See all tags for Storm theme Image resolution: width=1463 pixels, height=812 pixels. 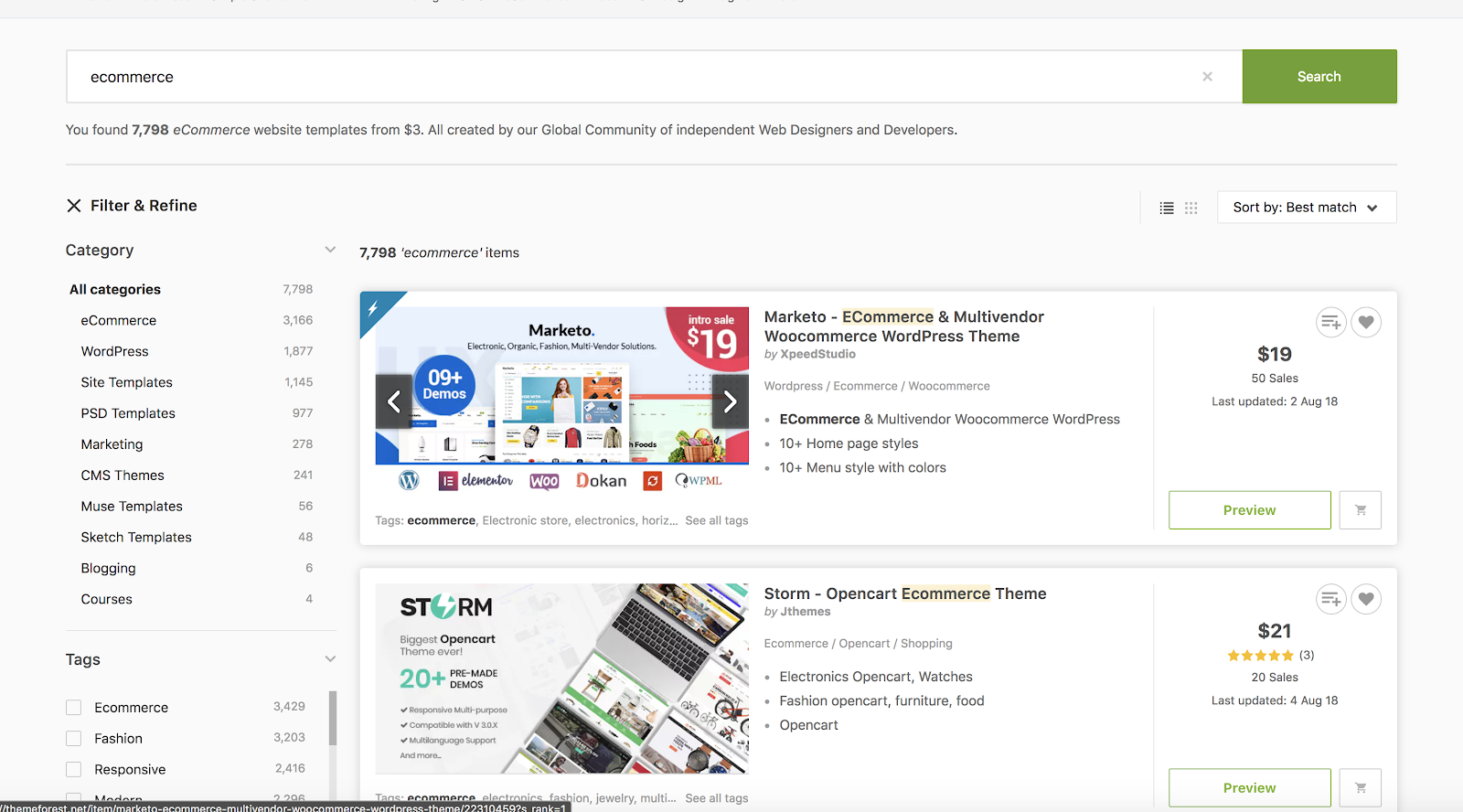pyautogui.click(x=717, y=798)
